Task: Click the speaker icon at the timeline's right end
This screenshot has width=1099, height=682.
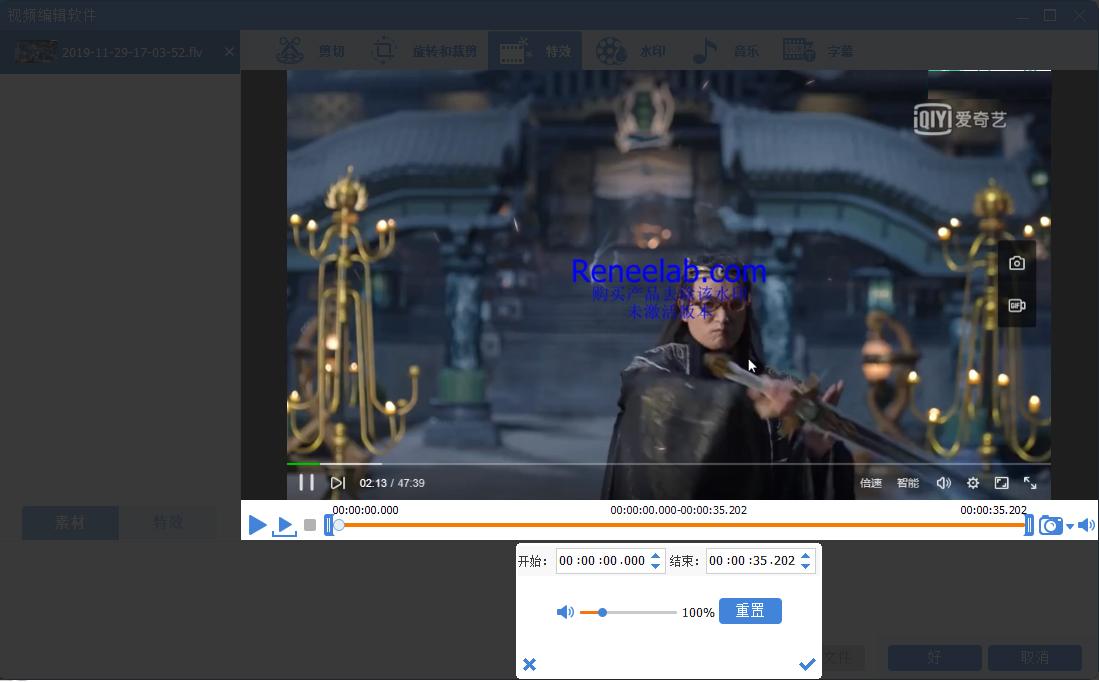Action: click(1086, 525)
